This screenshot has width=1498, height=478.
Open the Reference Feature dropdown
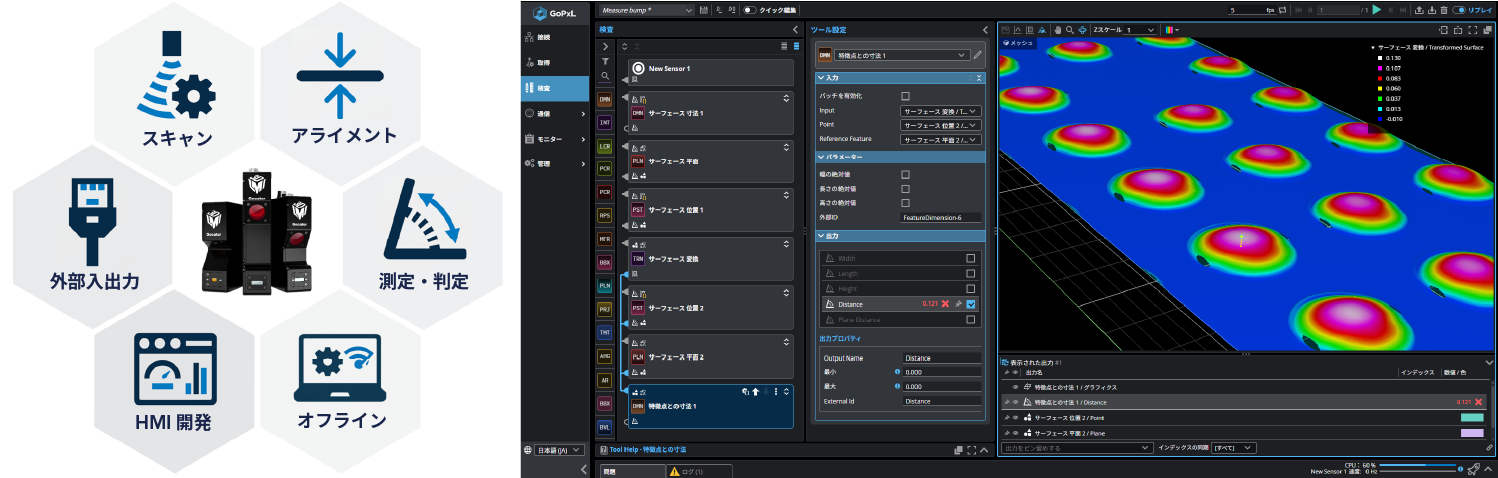(940, 139)
